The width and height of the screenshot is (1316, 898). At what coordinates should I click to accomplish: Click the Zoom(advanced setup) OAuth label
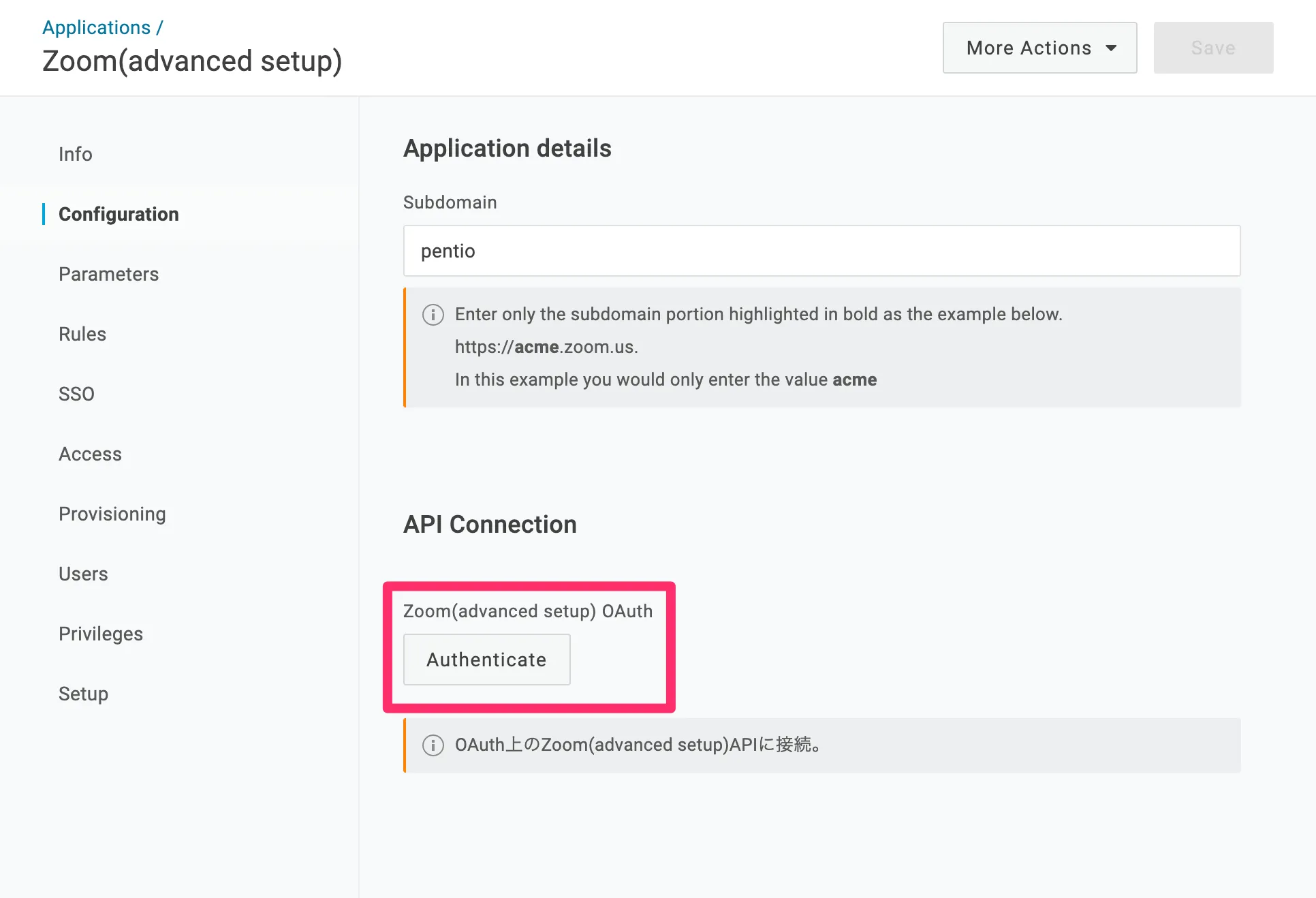coord(527,611)
